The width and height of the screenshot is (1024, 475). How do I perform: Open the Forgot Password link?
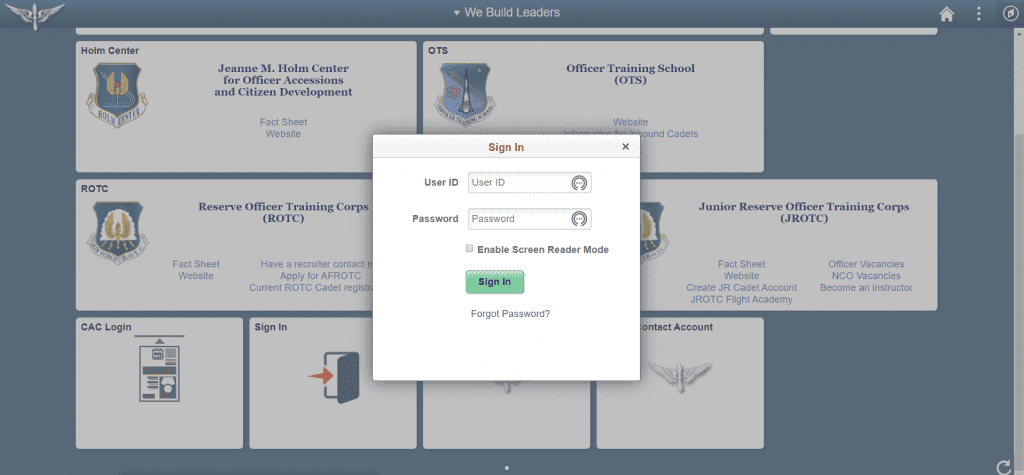(510, 314)
